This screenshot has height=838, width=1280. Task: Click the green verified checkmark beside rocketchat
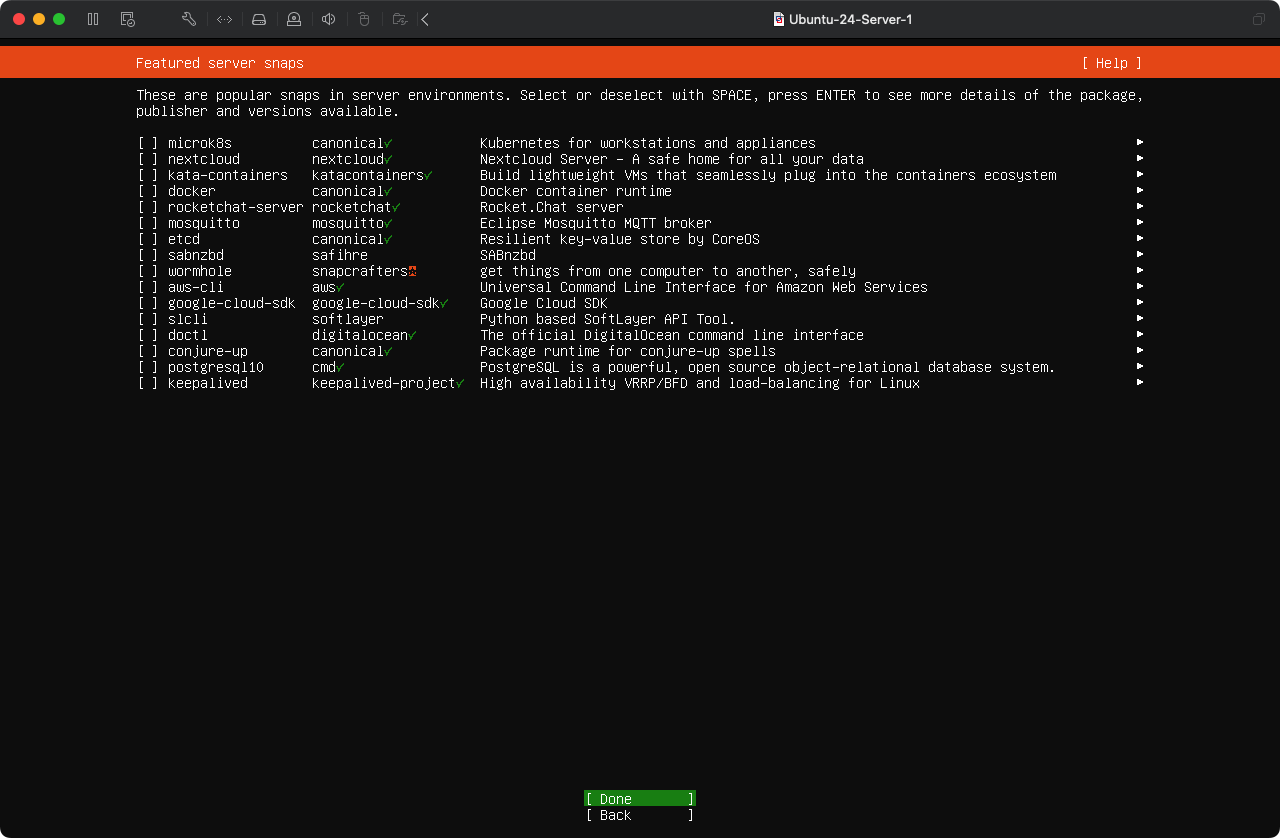tap(396, 208)
